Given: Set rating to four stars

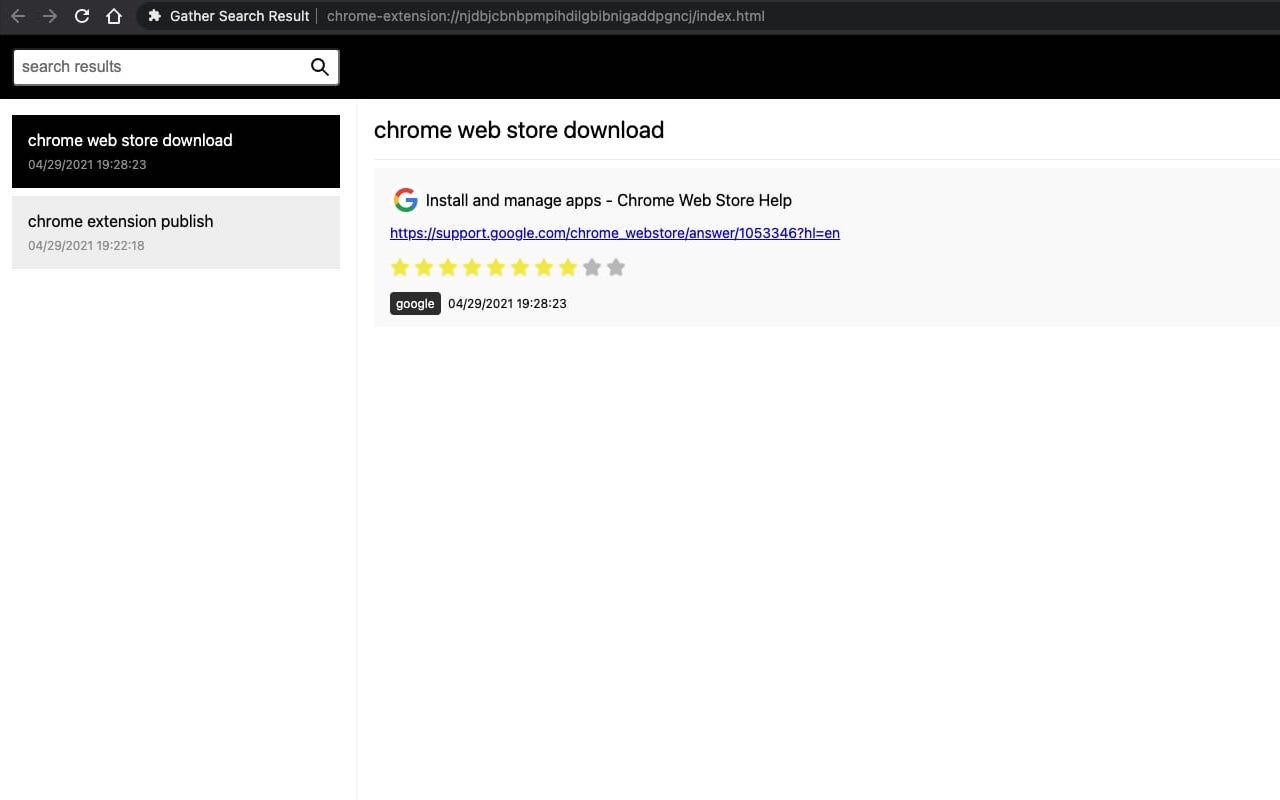Looking at the screenshot, I should (472, 267).
